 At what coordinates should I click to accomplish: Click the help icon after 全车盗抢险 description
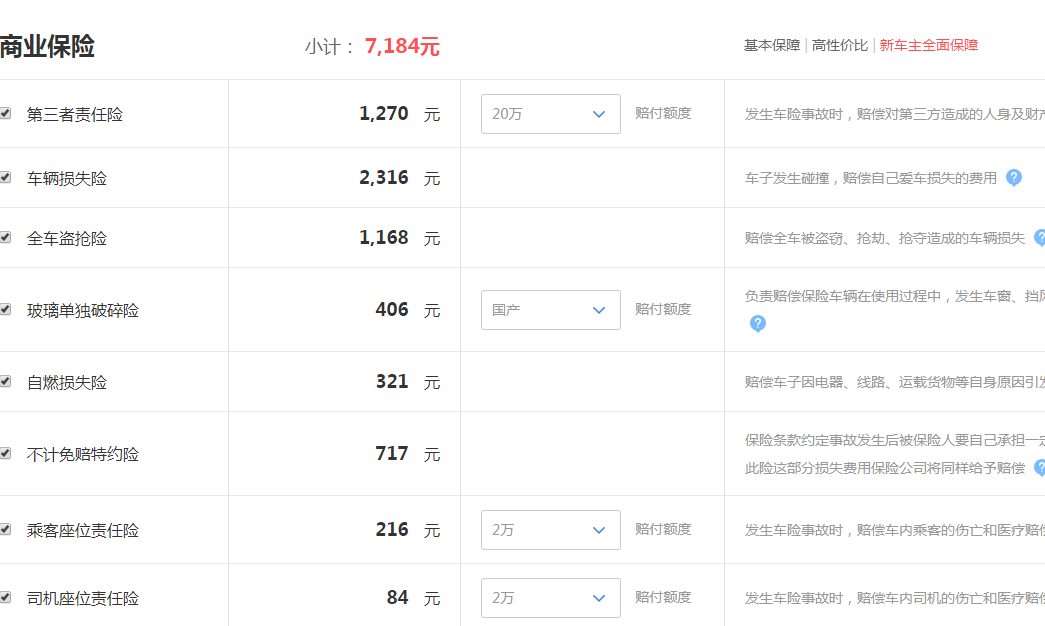1040,237
